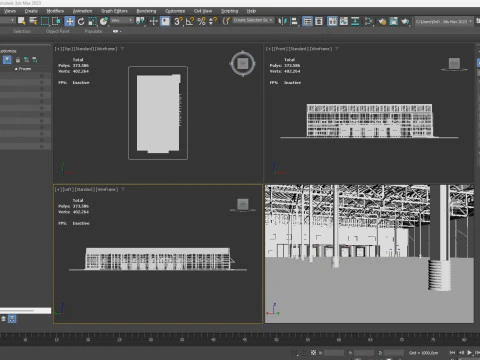The image size is (480, 360).
Task: Toggle Keyboard Shortcut Override button
Action: [165, 21]
